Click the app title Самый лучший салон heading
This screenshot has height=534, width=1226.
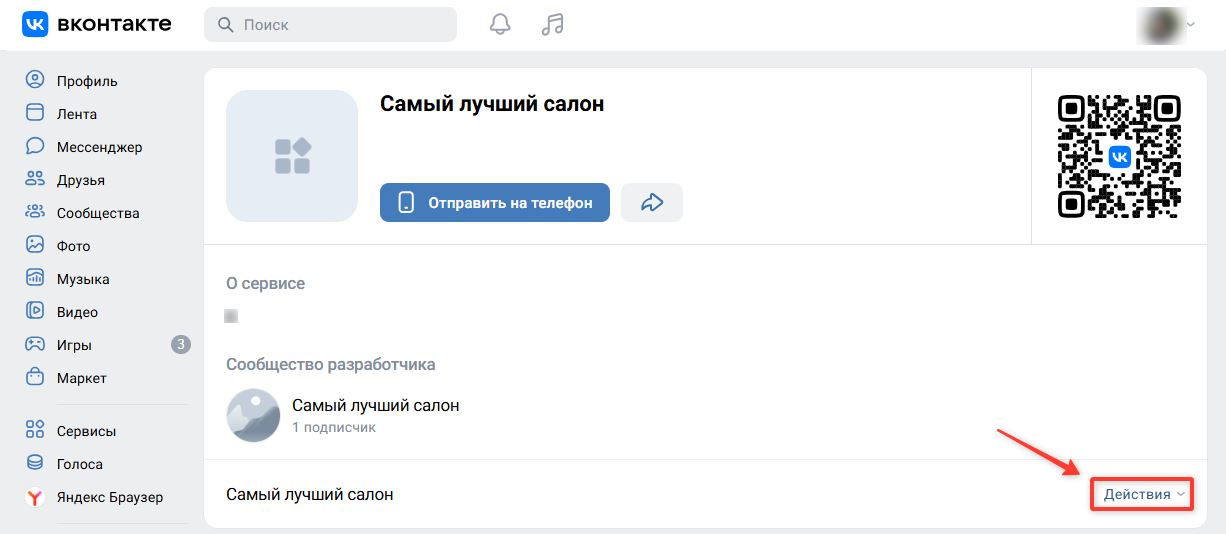pos(492,103)
